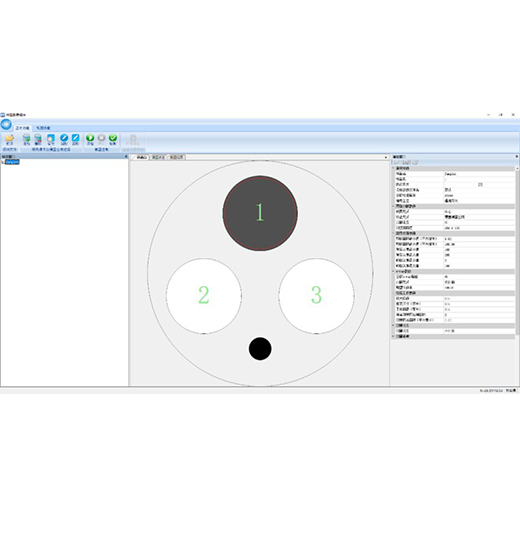Click the green checkmark icon in ribbon

click(x=113, y=139)
